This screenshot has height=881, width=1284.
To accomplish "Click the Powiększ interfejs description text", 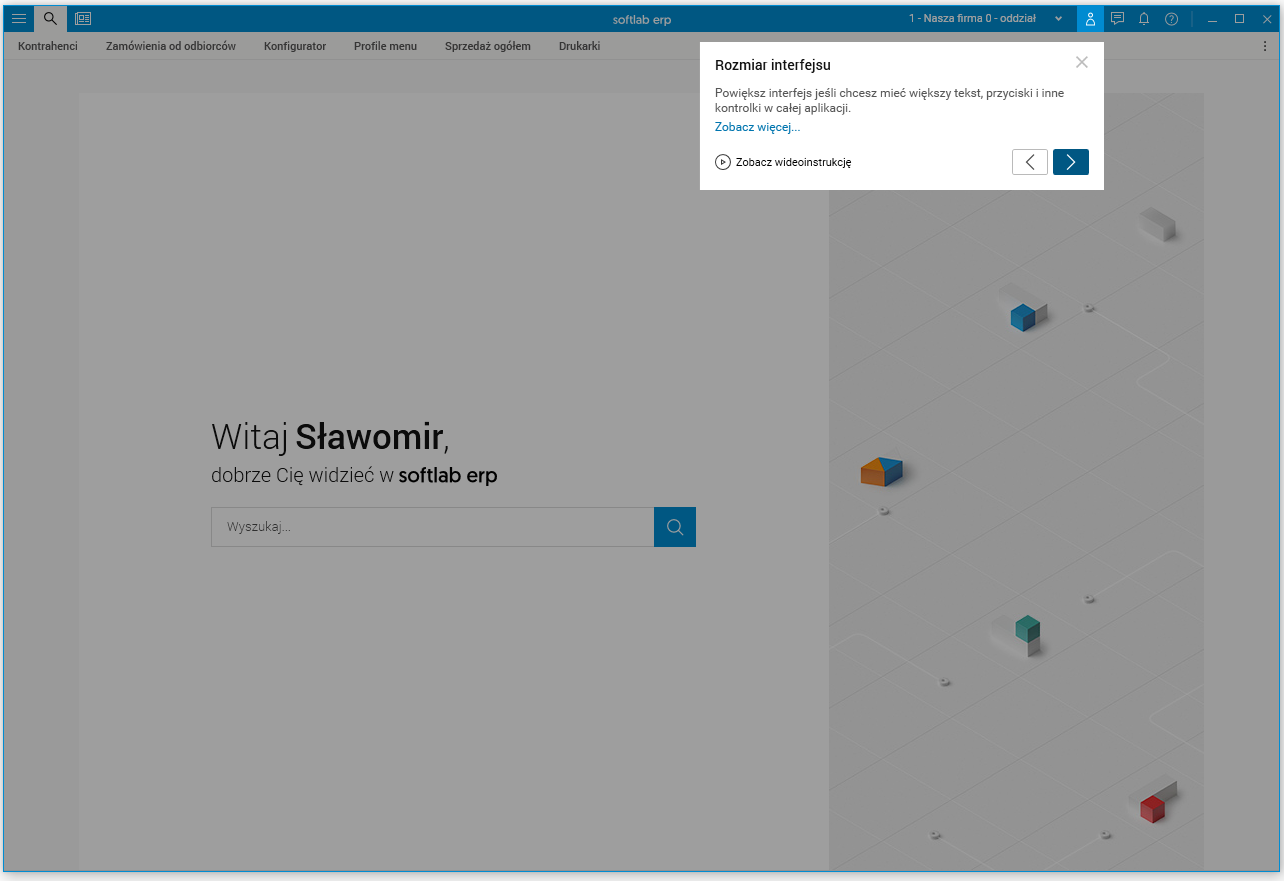I will click(889, 100).
